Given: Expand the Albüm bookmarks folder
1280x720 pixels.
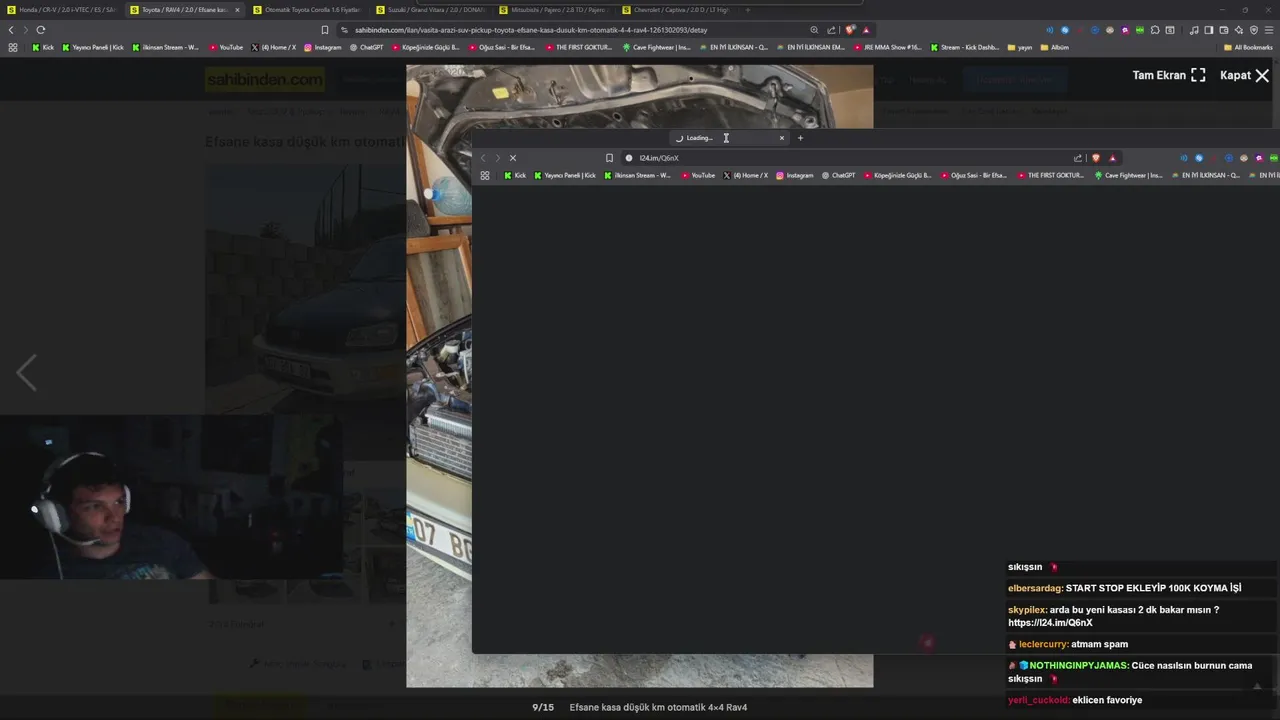Looking at the screenshot, I should point(1054,47).
